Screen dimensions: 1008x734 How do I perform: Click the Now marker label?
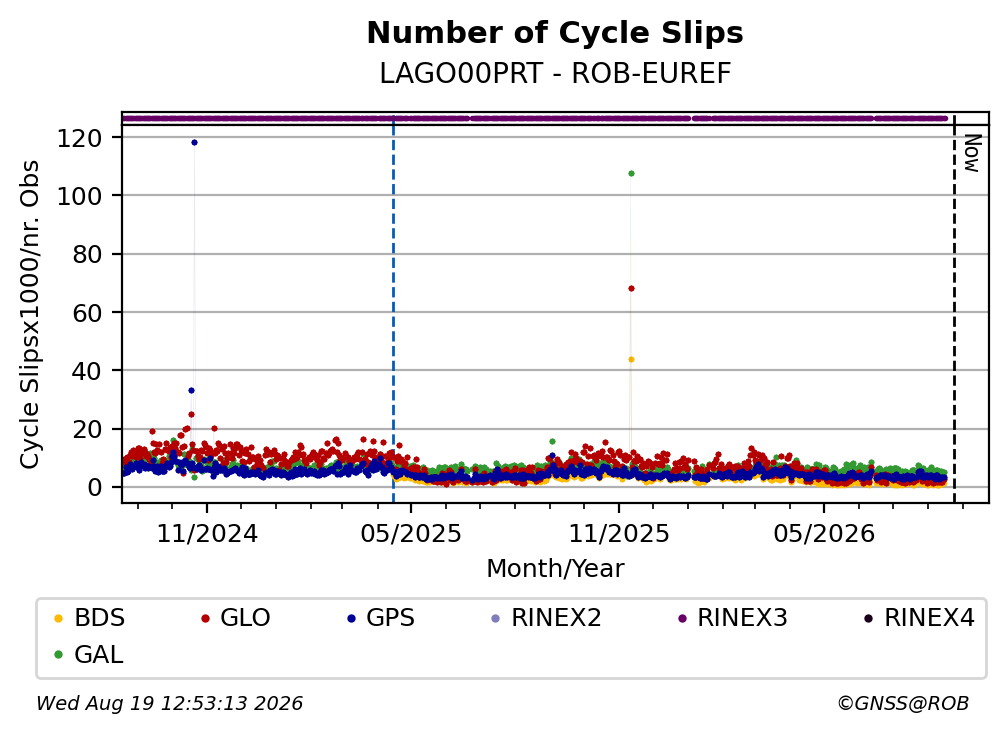[972, 153]
